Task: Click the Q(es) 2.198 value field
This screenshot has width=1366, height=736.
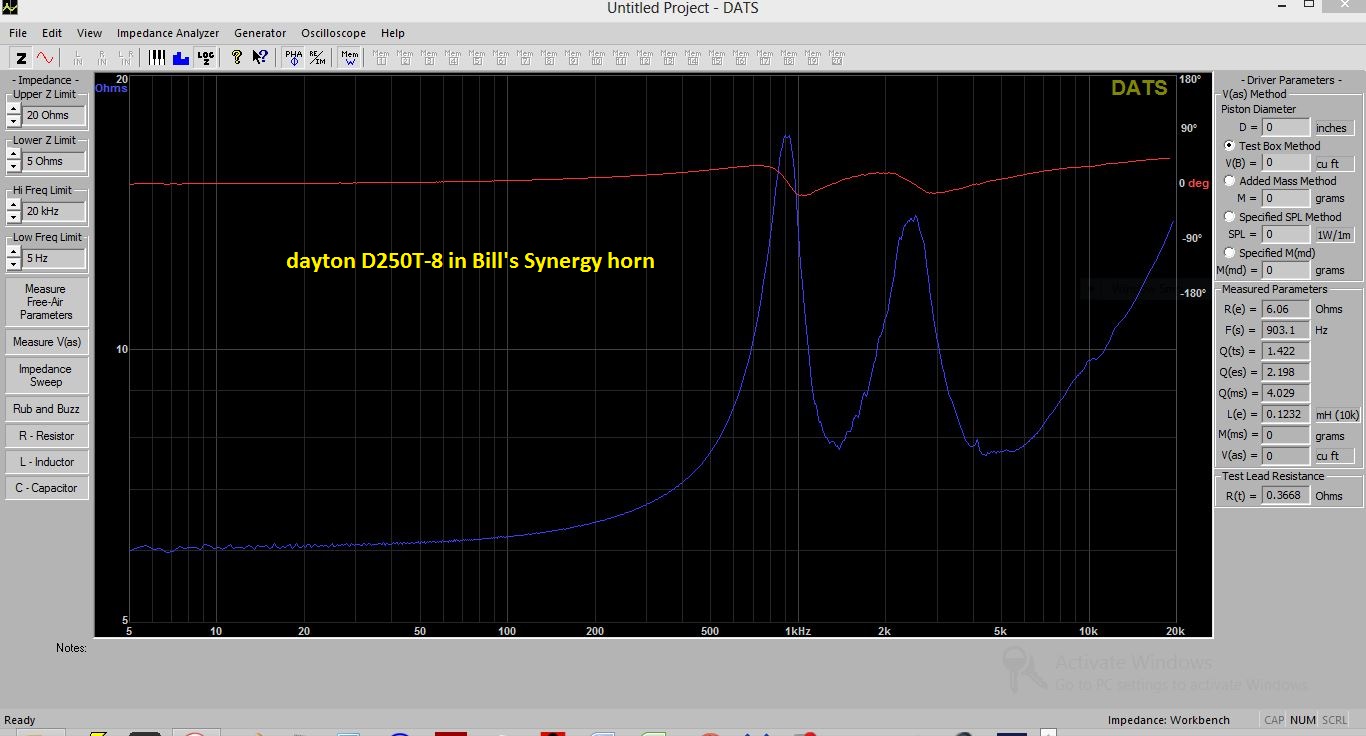Action: [x=1285, y=372]
